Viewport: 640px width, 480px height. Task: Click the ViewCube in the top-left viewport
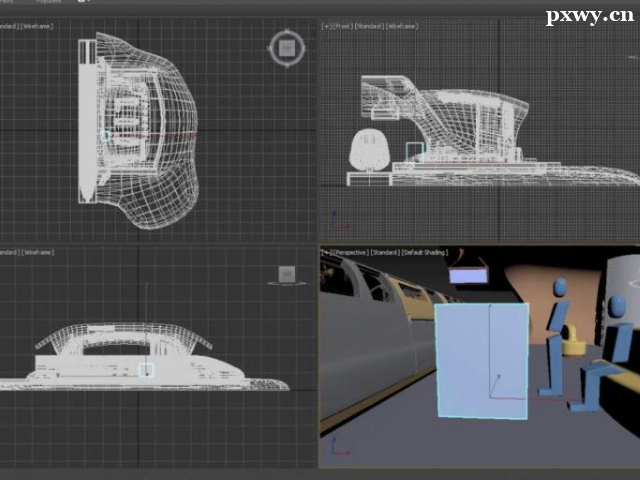(x=287, y=46)
